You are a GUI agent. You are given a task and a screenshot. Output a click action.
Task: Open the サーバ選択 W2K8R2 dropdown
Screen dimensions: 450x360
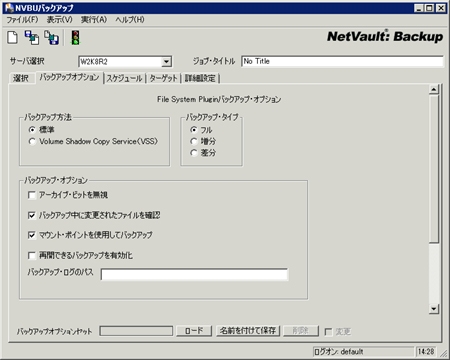[166, 62]
